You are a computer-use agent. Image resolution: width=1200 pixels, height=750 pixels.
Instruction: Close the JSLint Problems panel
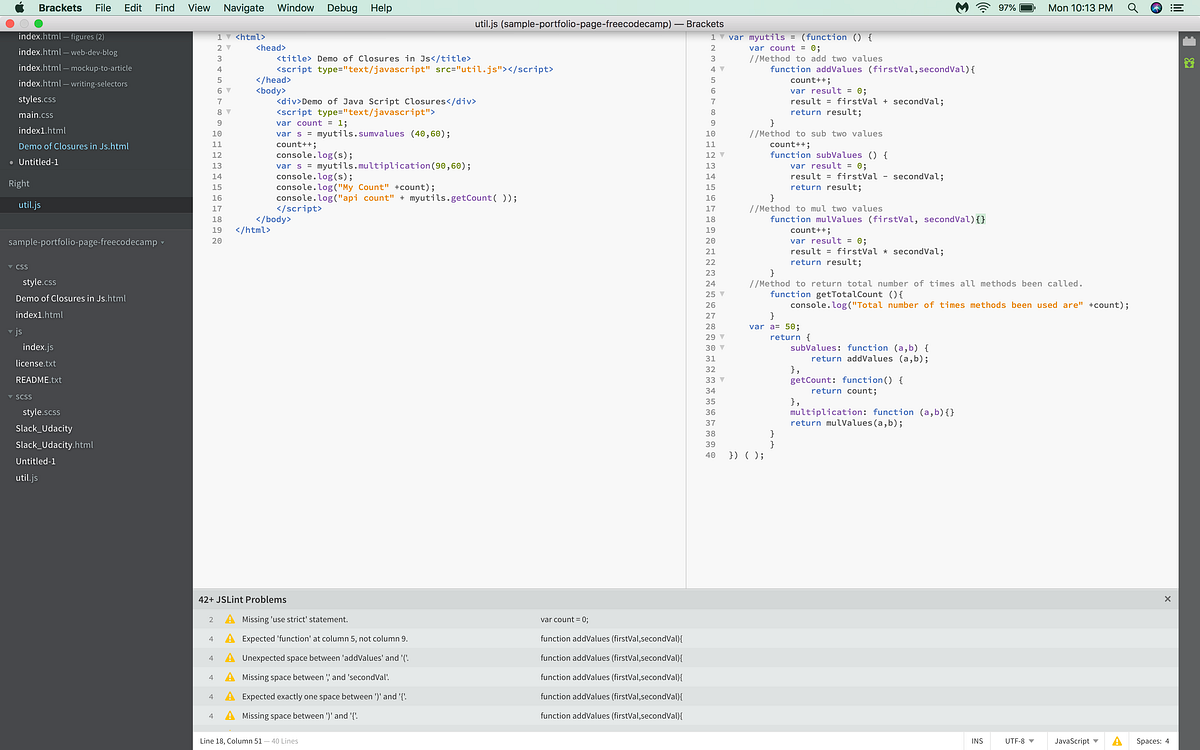(1167, 599)
